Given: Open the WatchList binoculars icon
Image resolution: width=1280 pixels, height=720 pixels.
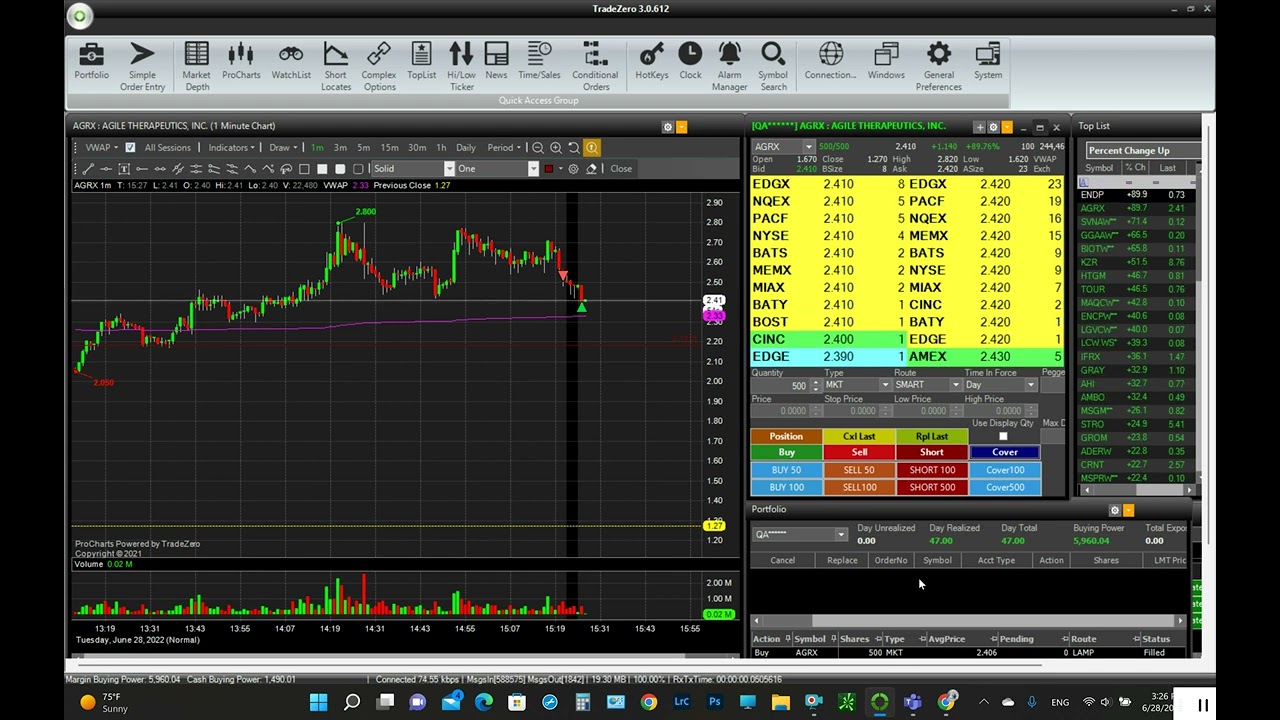Looking at the screenshot, I should [x=291, y=62].
